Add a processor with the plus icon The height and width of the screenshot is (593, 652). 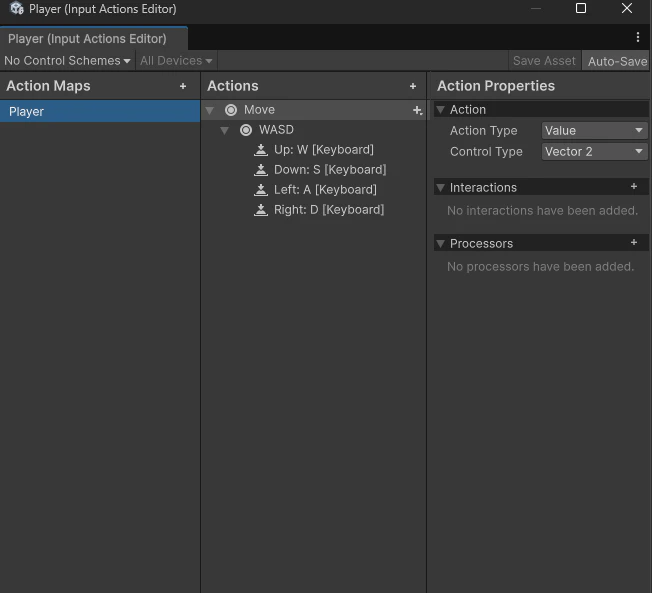634,242
